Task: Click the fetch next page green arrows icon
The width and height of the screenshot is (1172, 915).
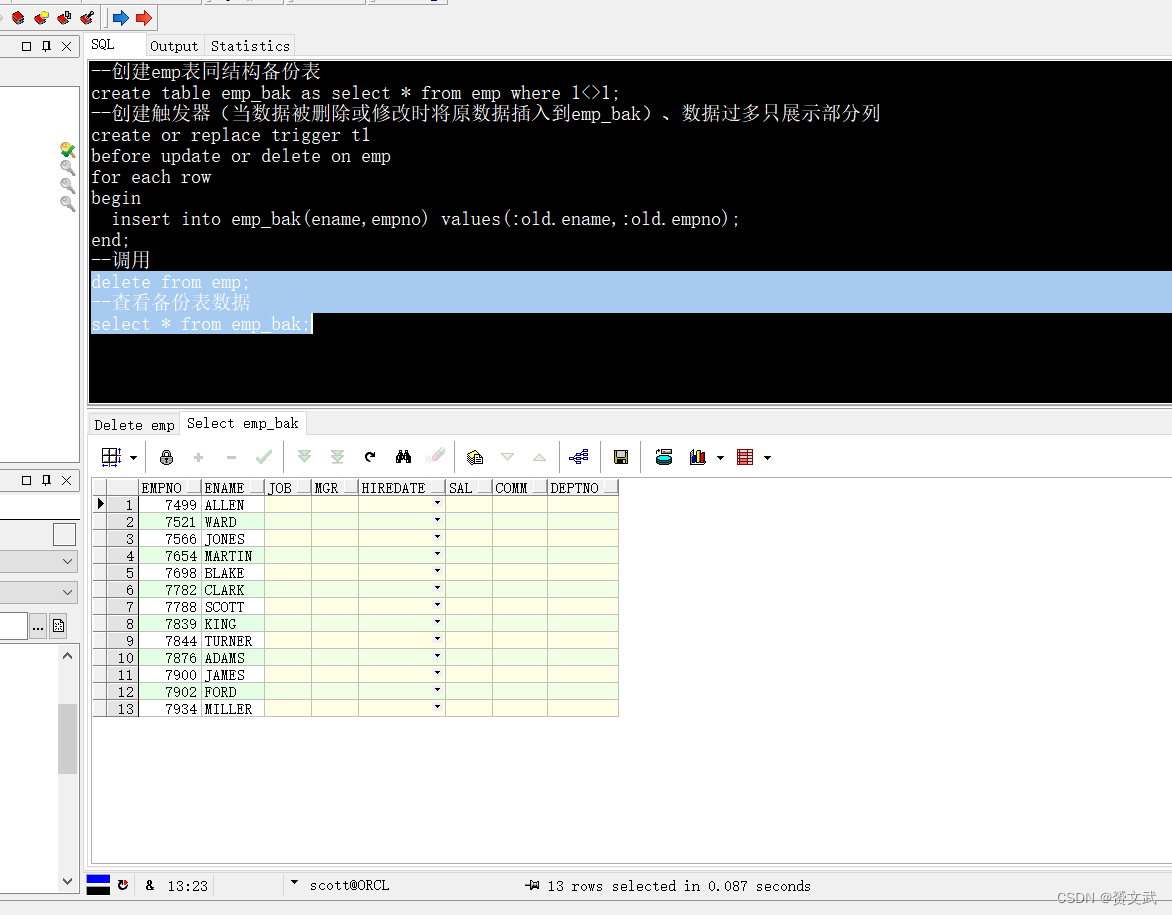Action: 304,457
